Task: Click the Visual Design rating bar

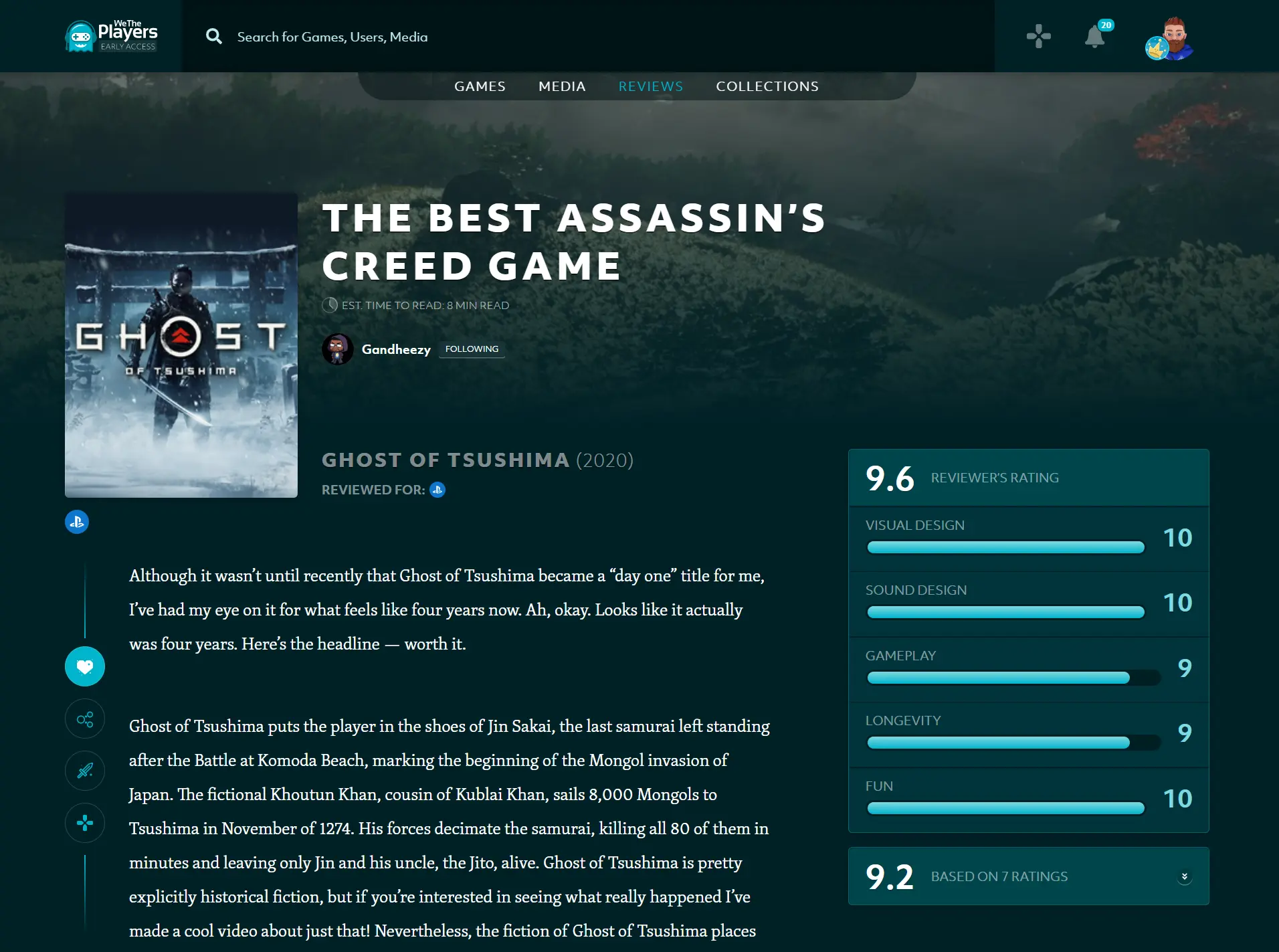Action: 1005,547
